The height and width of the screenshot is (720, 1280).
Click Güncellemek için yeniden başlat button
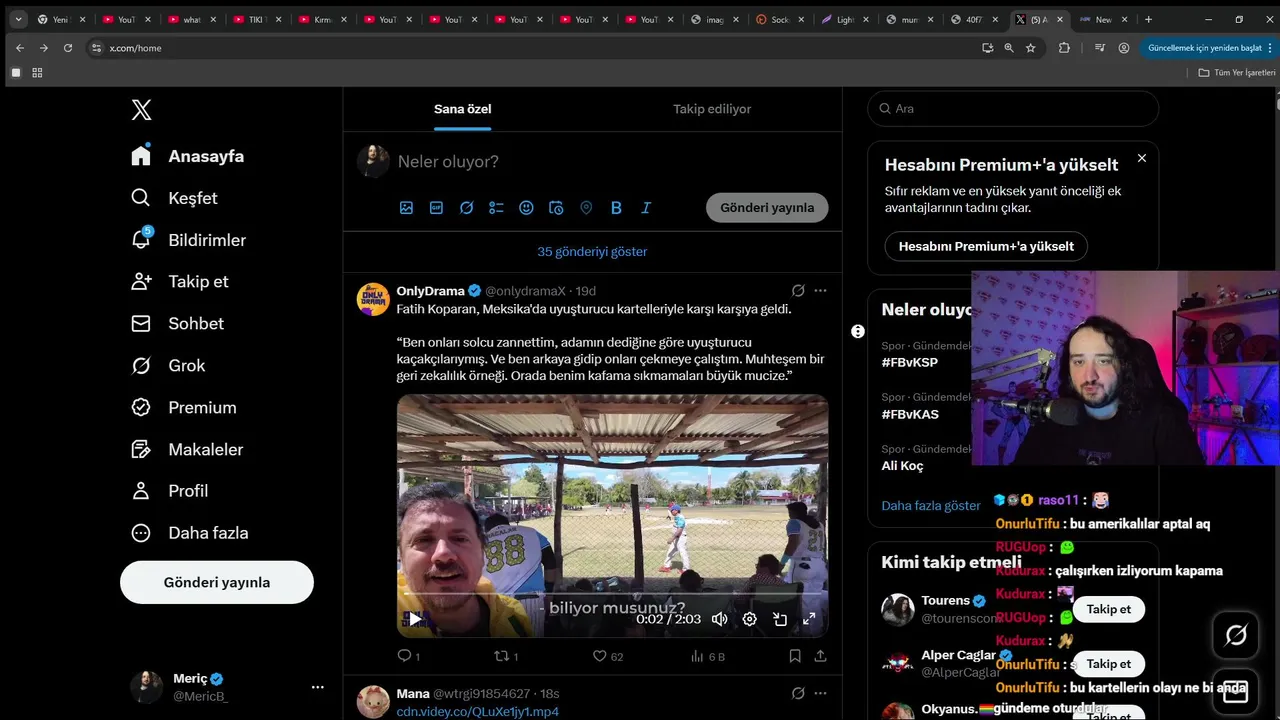pos(1204,48)
